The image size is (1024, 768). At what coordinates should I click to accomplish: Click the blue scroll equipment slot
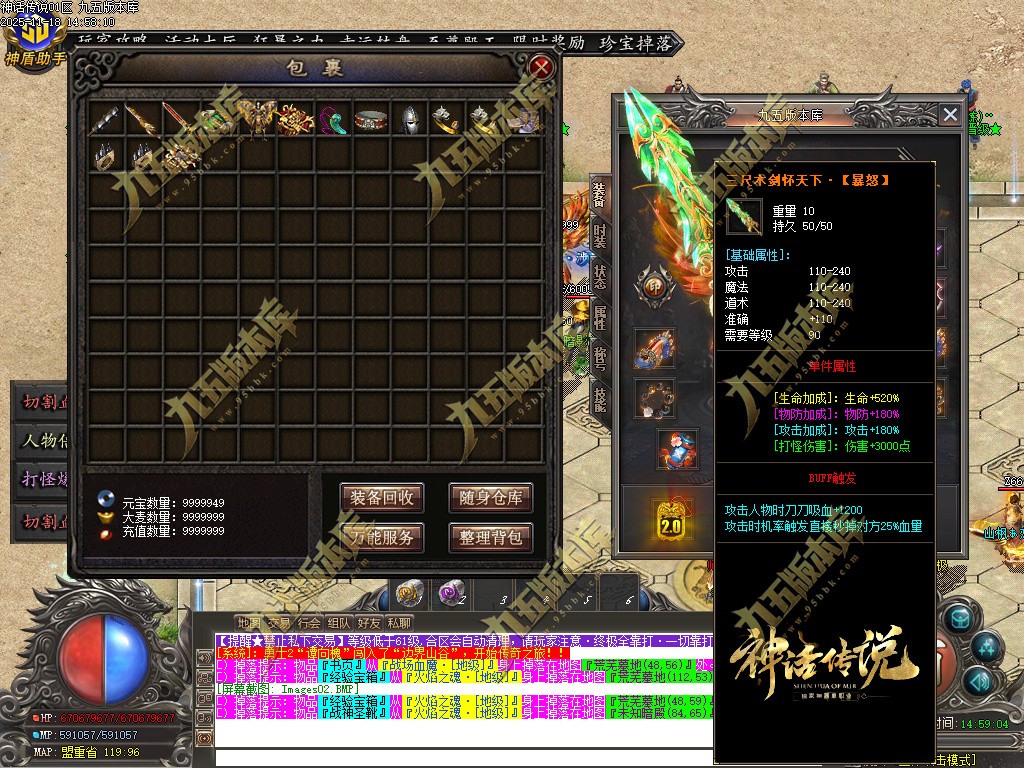pyautogui.click(x=678, y=448)
